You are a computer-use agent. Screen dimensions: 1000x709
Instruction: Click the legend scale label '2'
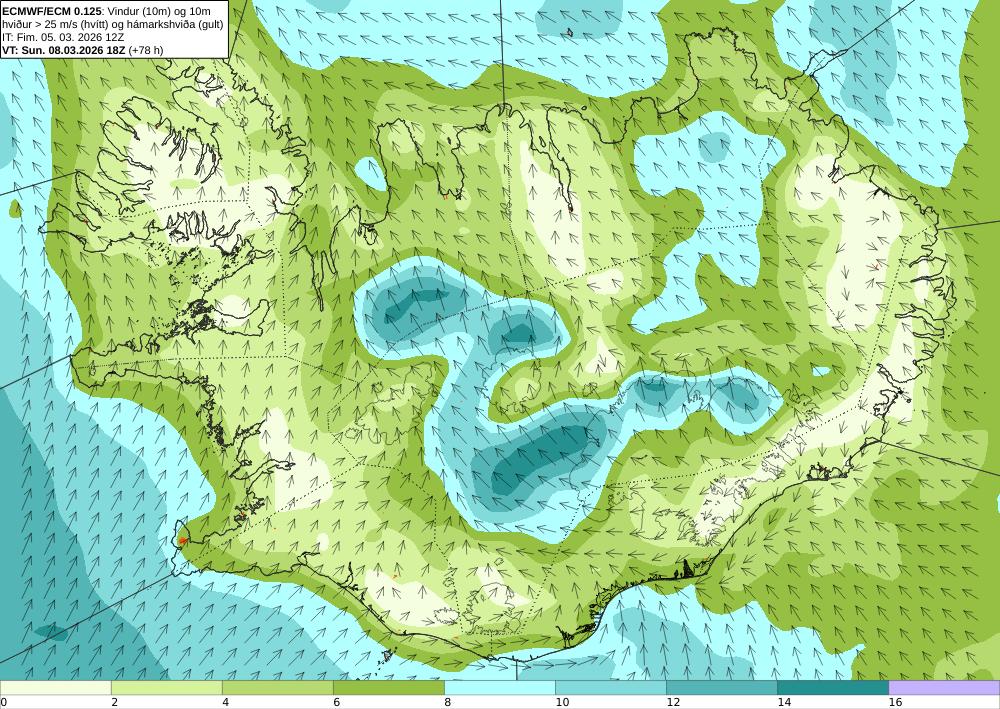[114, 703]
